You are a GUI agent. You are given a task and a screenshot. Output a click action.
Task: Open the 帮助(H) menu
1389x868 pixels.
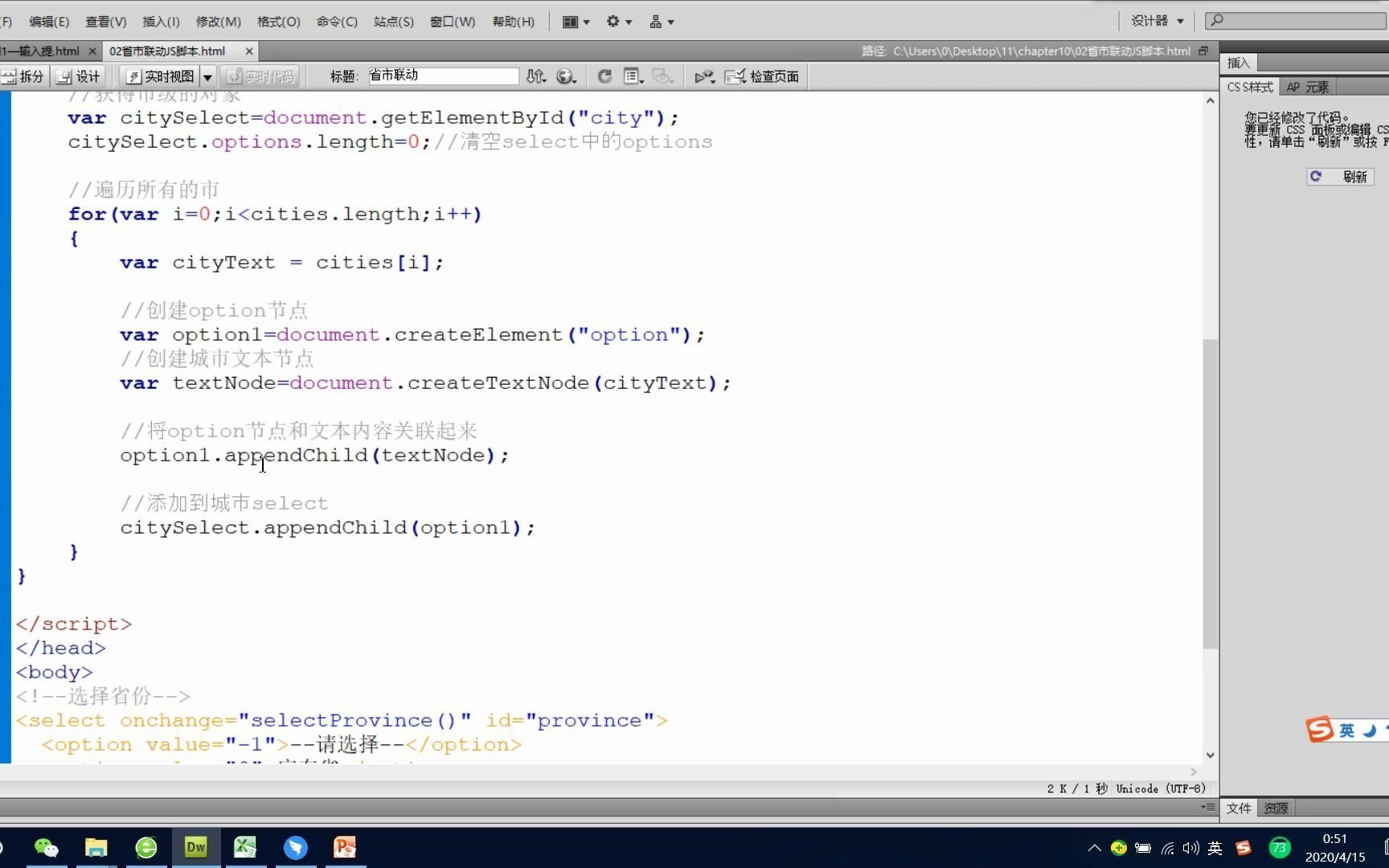pyautogui.click(x=513, y=22)
